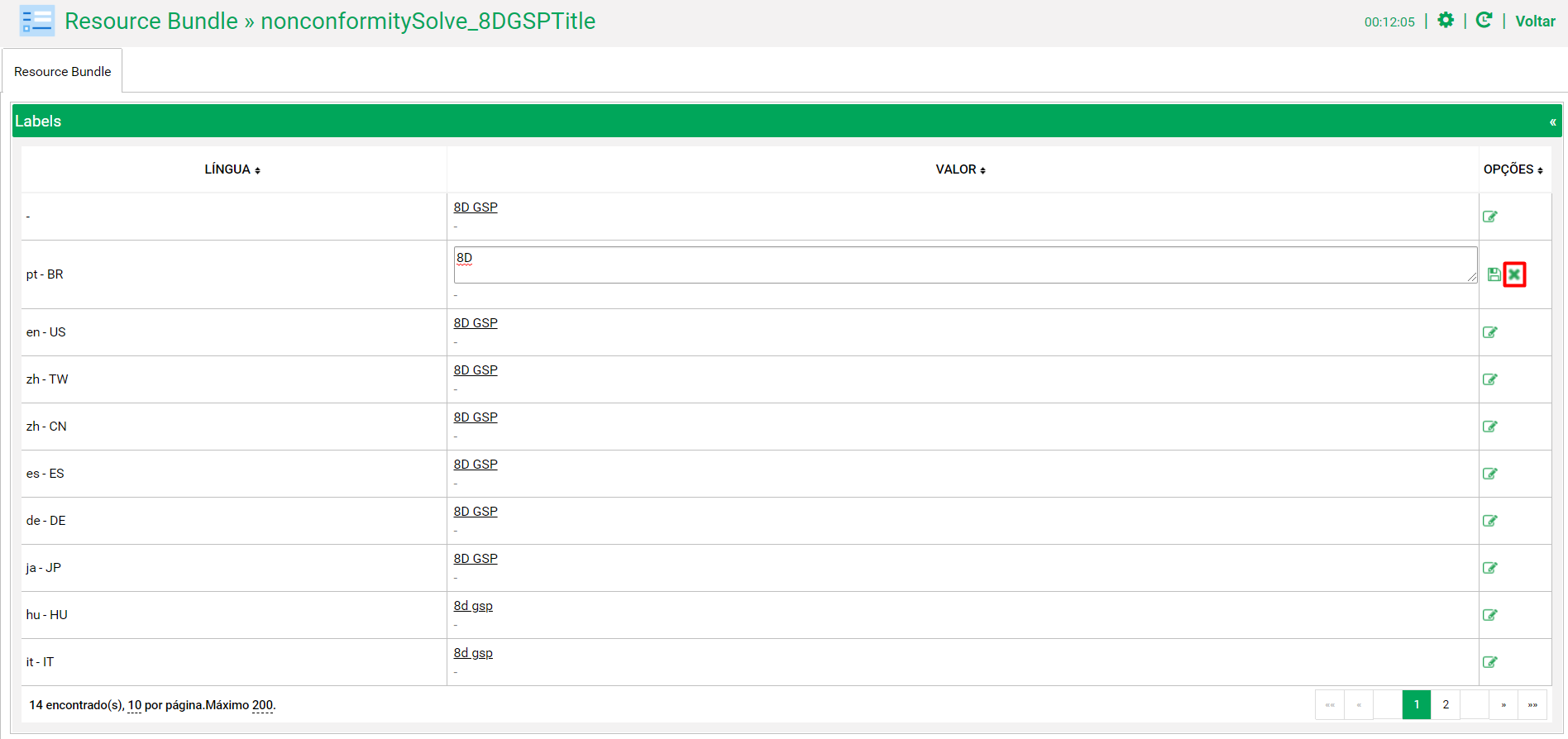Open the 8d gsp value for it - IT
The image size is (1568, 739).
point(473,653)
